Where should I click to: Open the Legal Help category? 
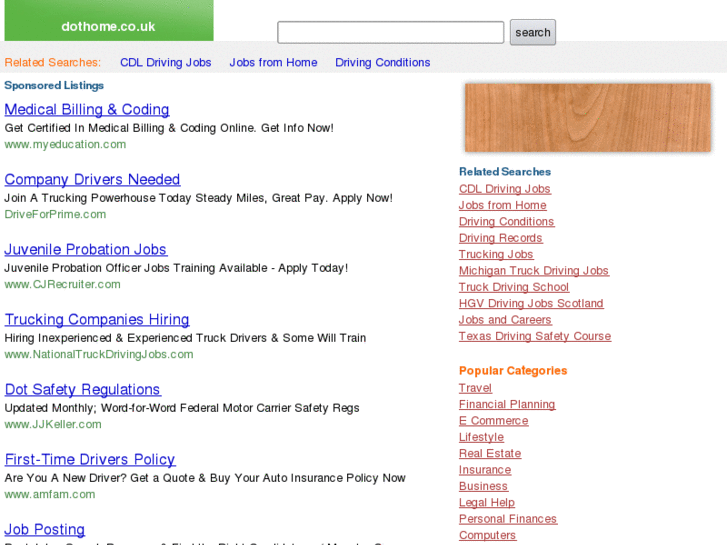487,503
